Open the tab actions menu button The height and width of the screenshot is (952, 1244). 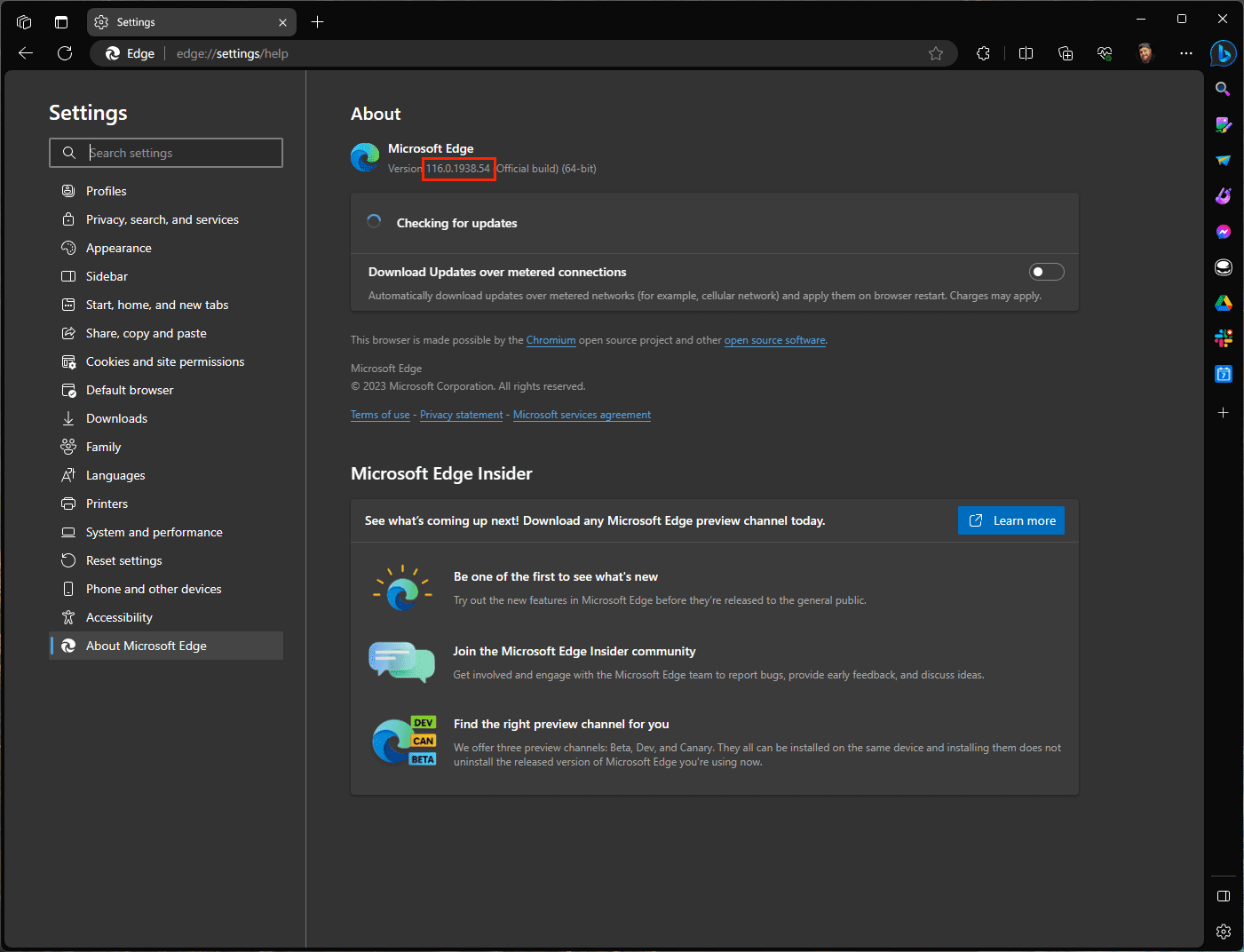[x=24, y=21]
